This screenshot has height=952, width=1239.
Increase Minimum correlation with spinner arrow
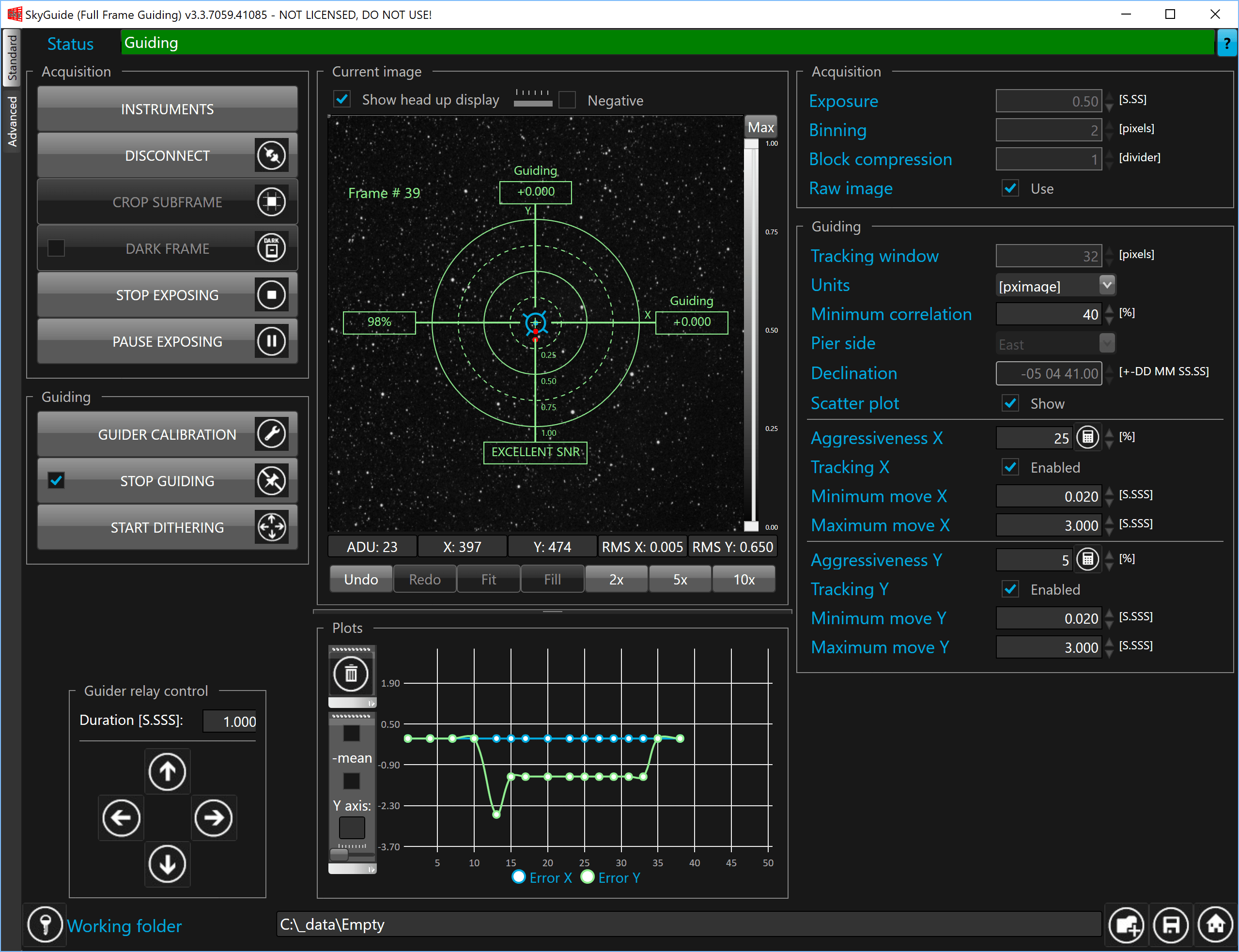pos(1109,309)
